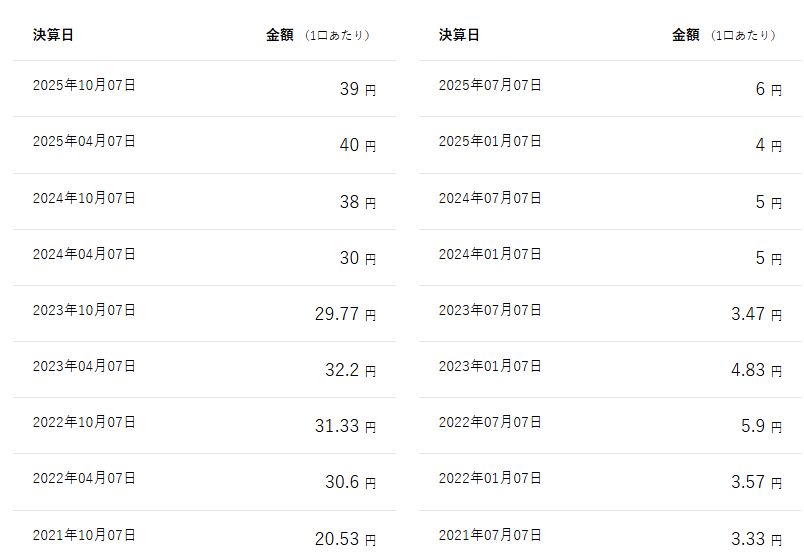The image size is (804, 552).
Task: Select the 2022年01月07日 date entry
Action: click(490, 479)
